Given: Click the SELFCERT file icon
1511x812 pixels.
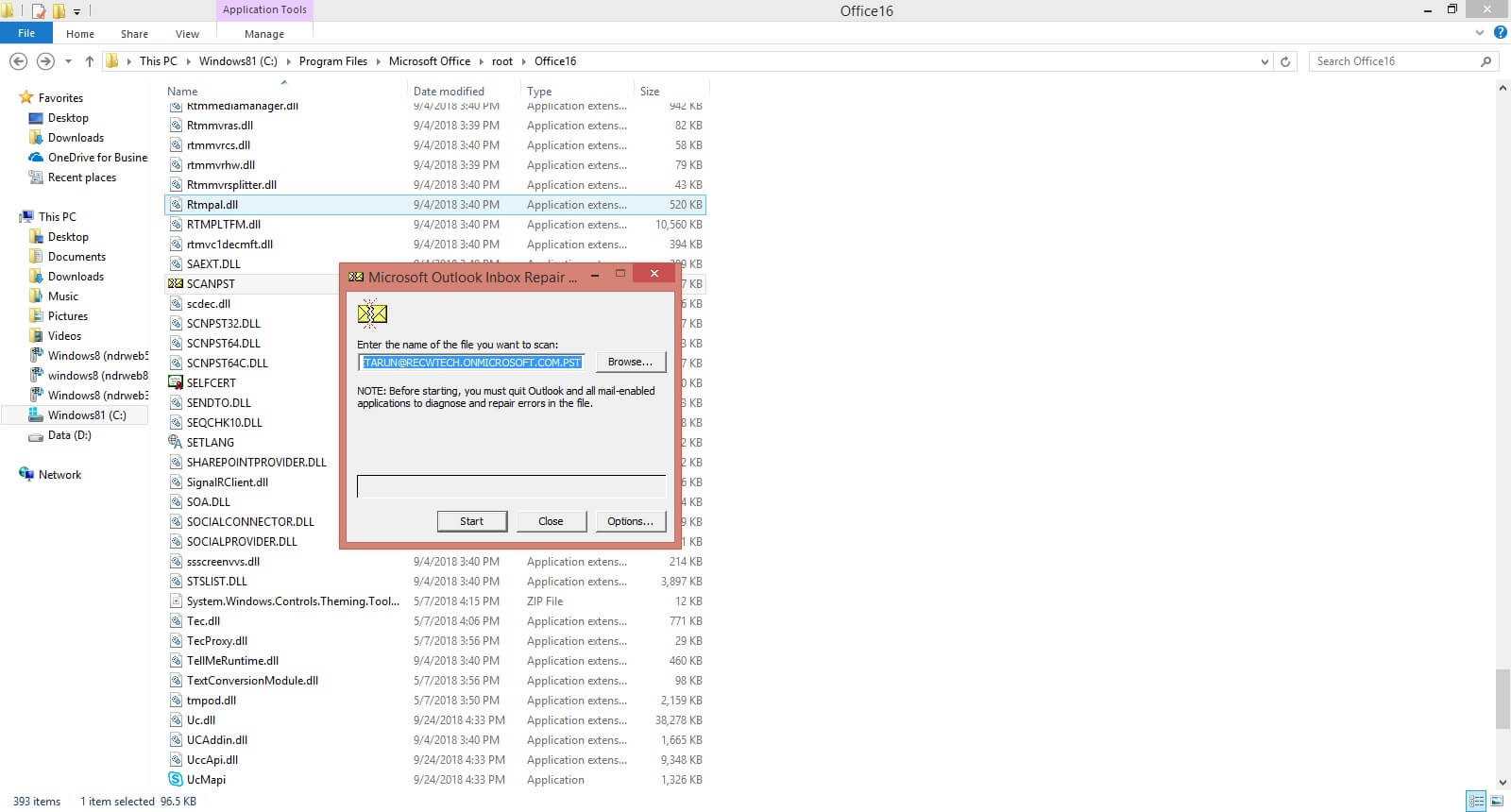Looking at the screenshot, I should pos(175,382).
